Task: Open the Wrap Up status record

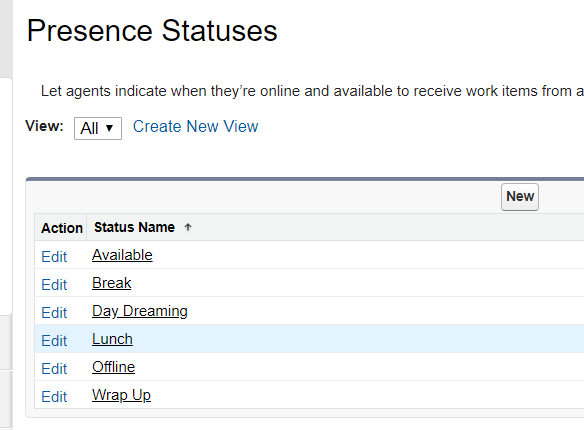Action: coord(121,395)
